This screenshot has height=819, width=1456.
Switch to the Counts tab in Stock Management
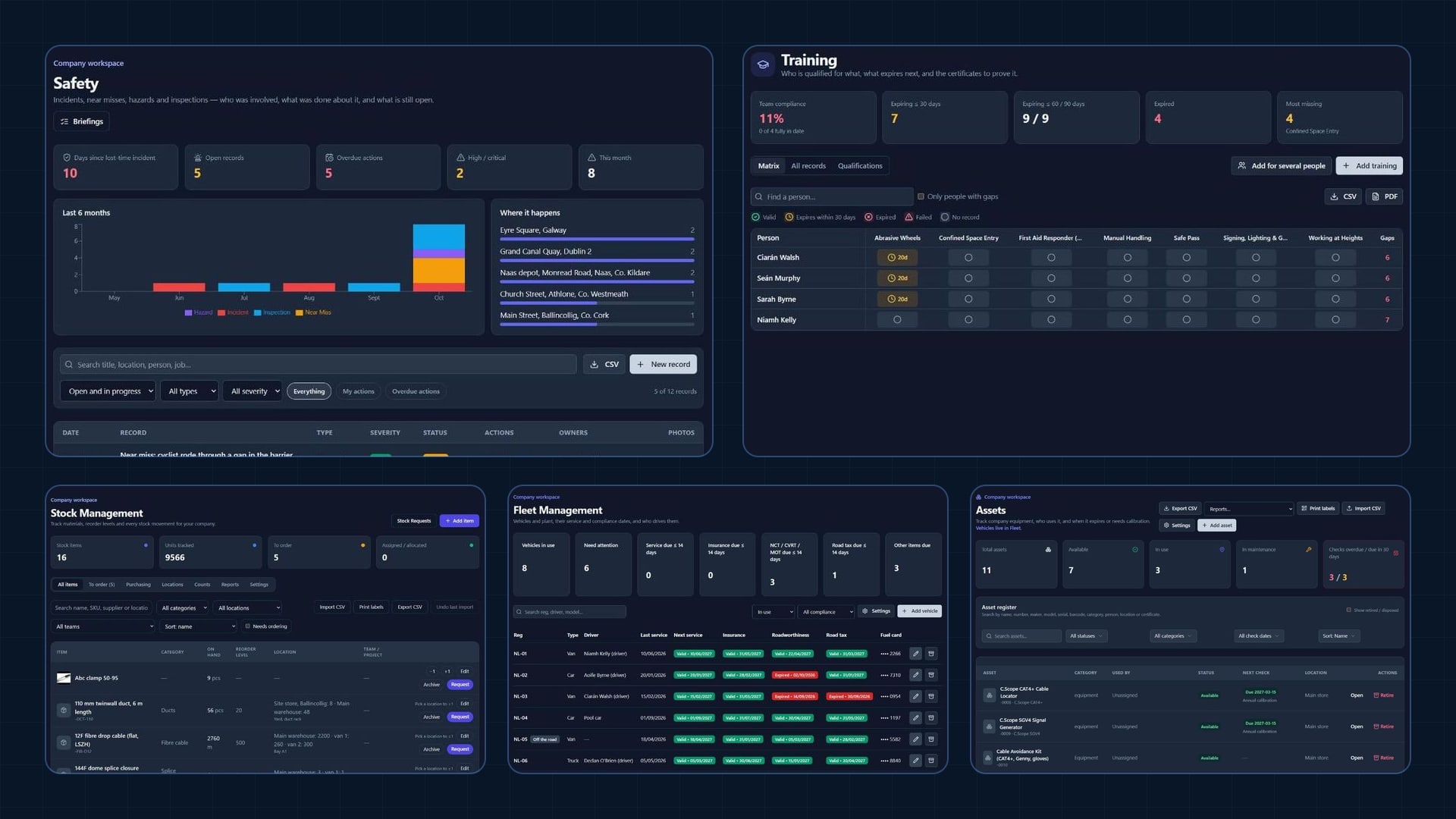tap(202, 585)
